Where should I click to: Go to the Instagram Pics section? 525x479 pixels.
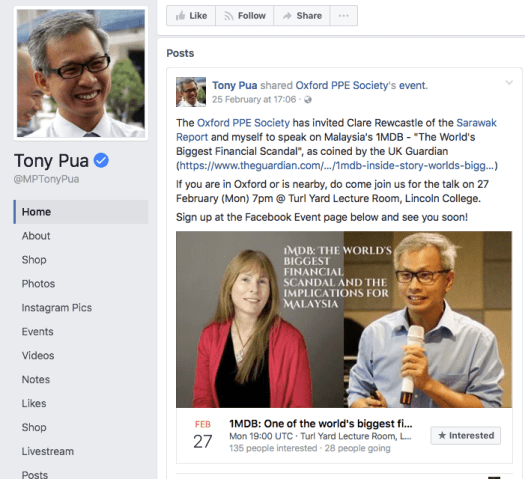pos(57,308)
